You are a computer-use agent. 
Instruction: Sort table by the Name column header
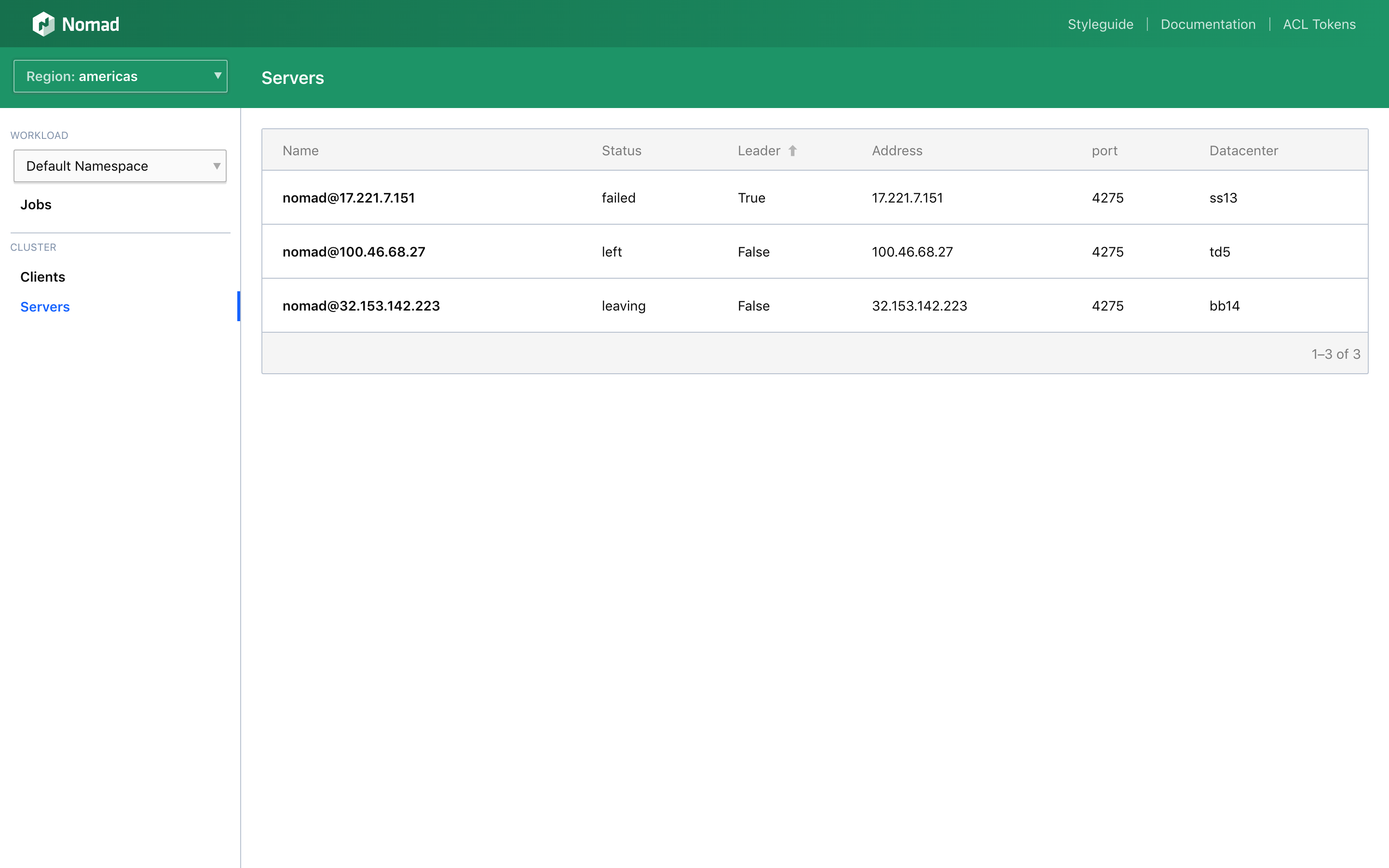point(300,151)
